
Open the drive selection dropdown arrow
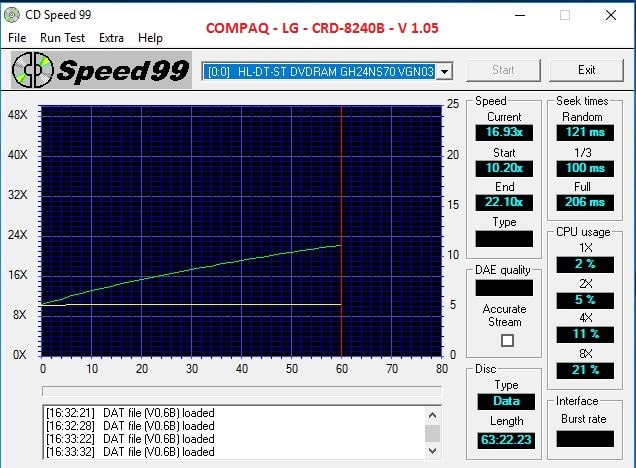click(445, 71)
